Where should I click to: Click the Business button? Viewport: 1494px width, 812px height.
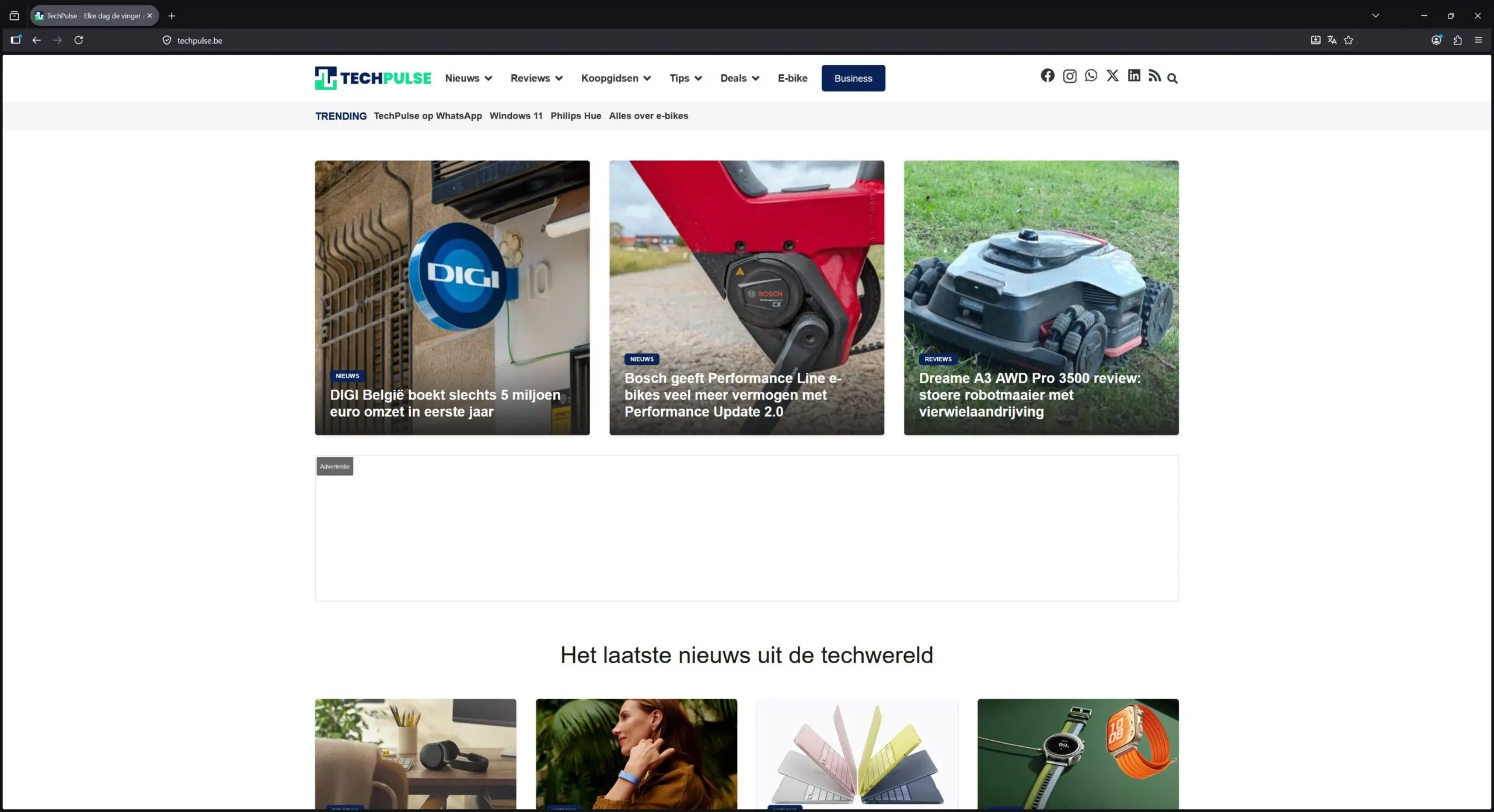(853, 78)
